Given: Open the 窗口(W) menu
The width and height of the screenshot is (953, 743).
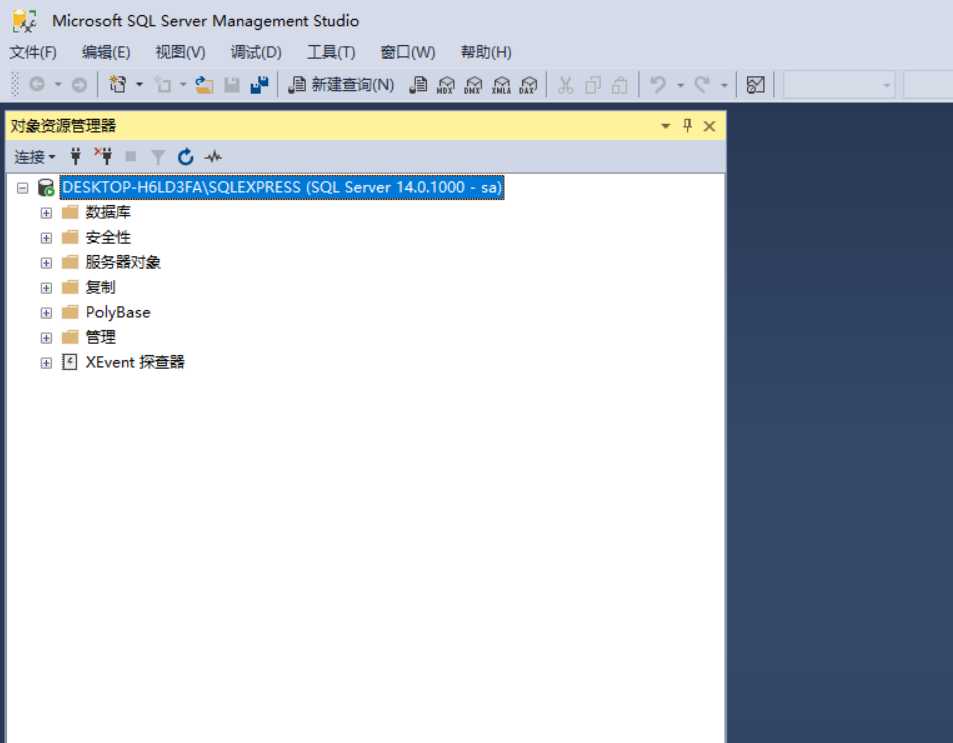Looking at the screenshot, I should point(408,52).
